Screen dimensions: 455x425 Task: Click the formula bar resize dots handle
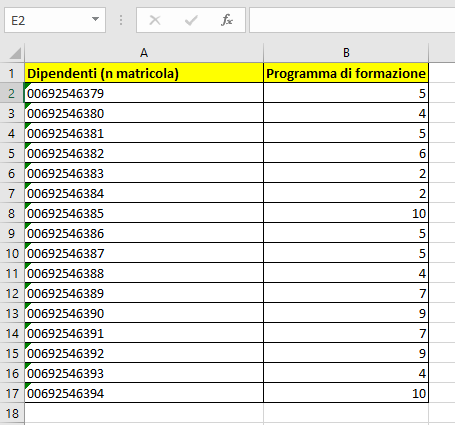point(121,20)
